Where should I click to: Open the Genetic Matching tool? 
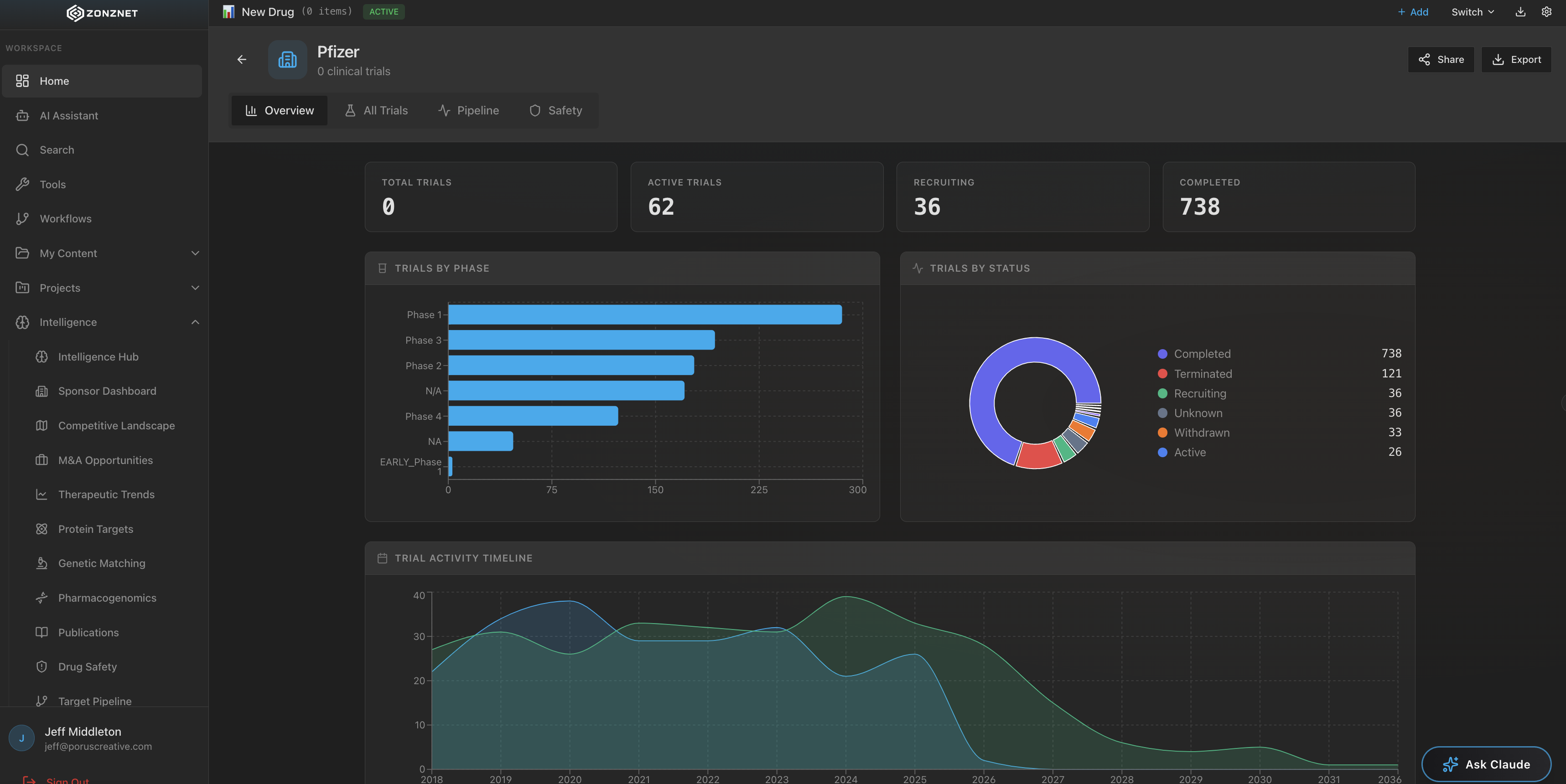click(102, 563)
